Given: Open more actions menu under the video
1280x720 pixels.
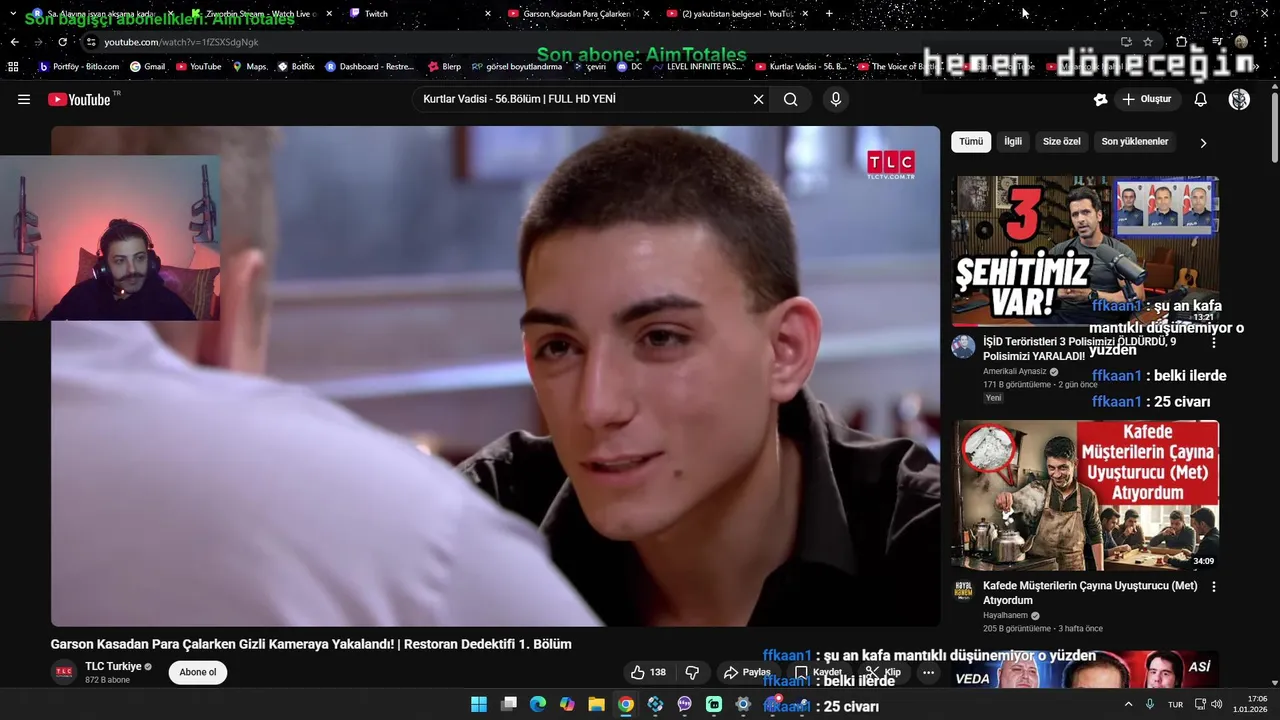Looking at the screenshot, I should pyautogui.click(x=928, y=672).
